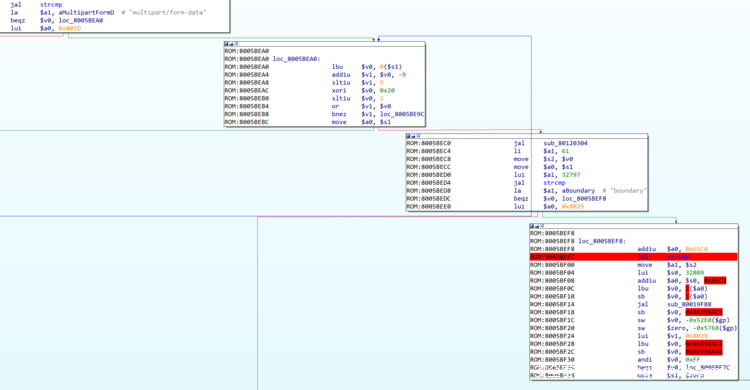Screen dimensions: 750x390
Task: Click branch target loc_8005BEF8 in beqz line
Action: click(x=584, y=199)
